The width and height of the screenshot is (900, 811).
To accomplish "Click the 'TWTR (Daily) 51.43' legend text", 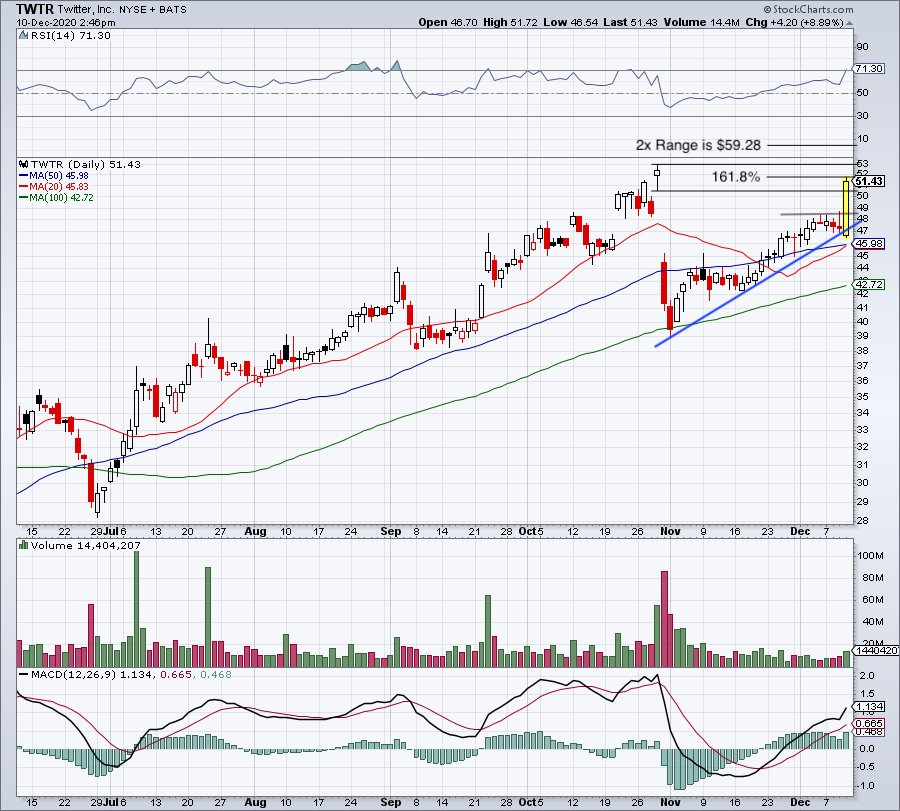I will coord(86,164).
